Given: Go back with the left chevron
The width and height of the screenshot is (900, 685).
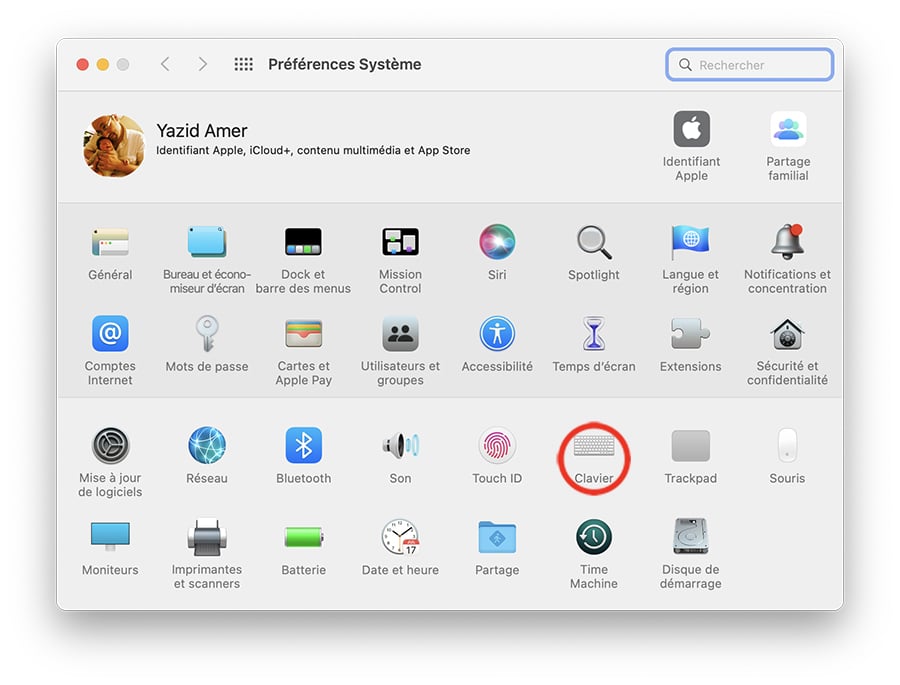Looking at the screenshot, I should (x=165, y=64).
